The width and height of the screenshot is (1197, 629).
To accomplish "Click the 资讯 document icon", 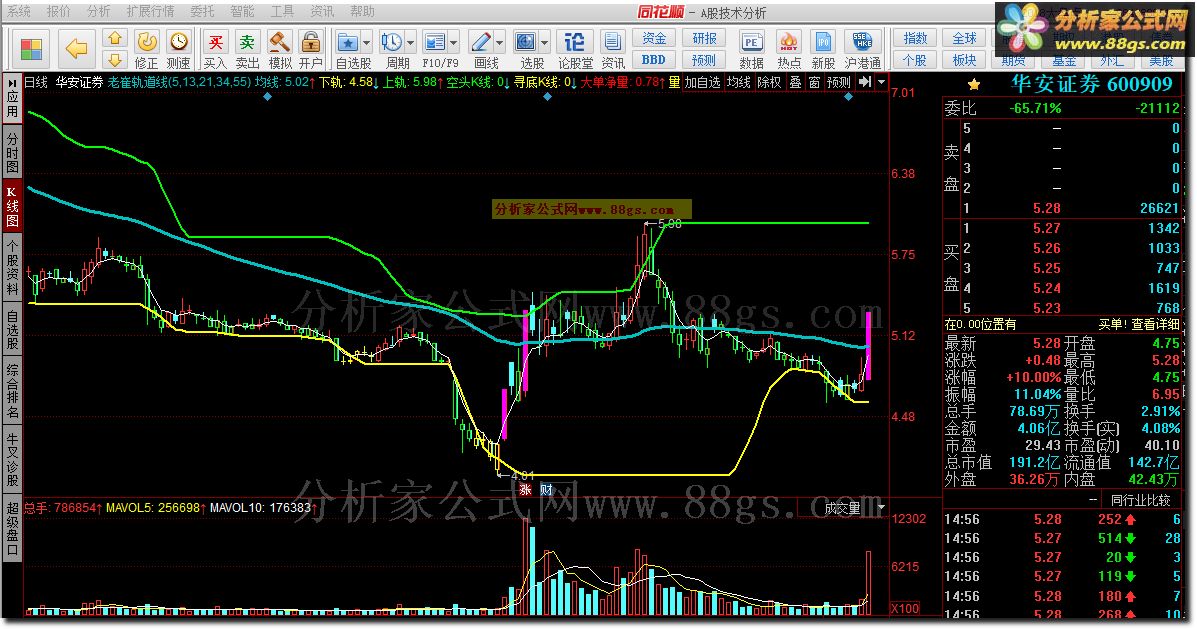I will [x=611, y=41].
